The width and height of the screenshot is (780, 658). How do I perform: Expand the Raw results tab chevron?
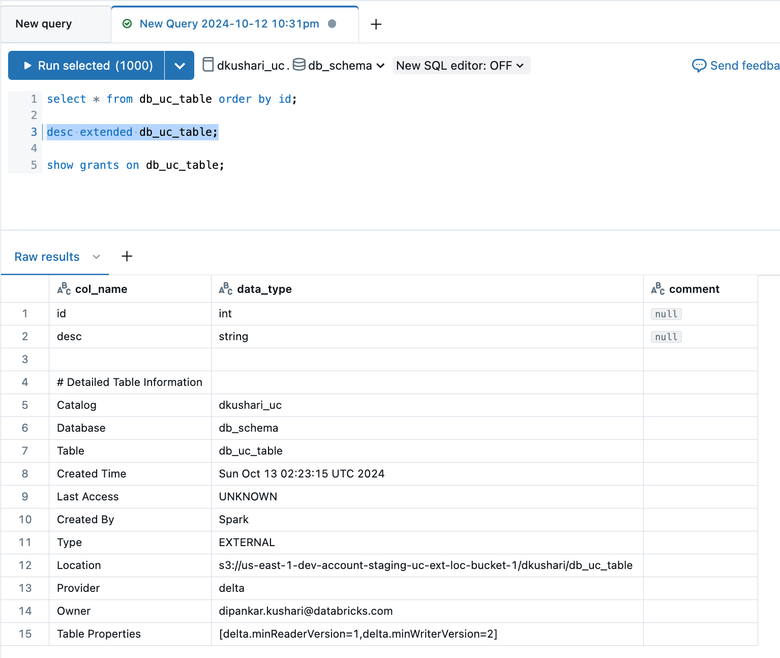point(96,257)
